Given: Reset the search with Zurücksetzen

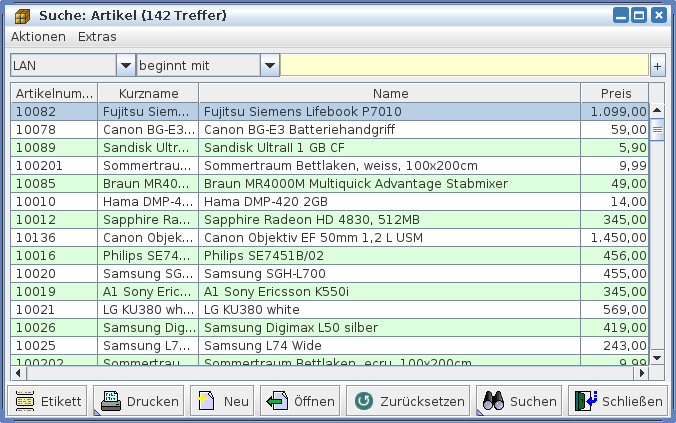Looking at the screenshot, I should click(408, 401).
